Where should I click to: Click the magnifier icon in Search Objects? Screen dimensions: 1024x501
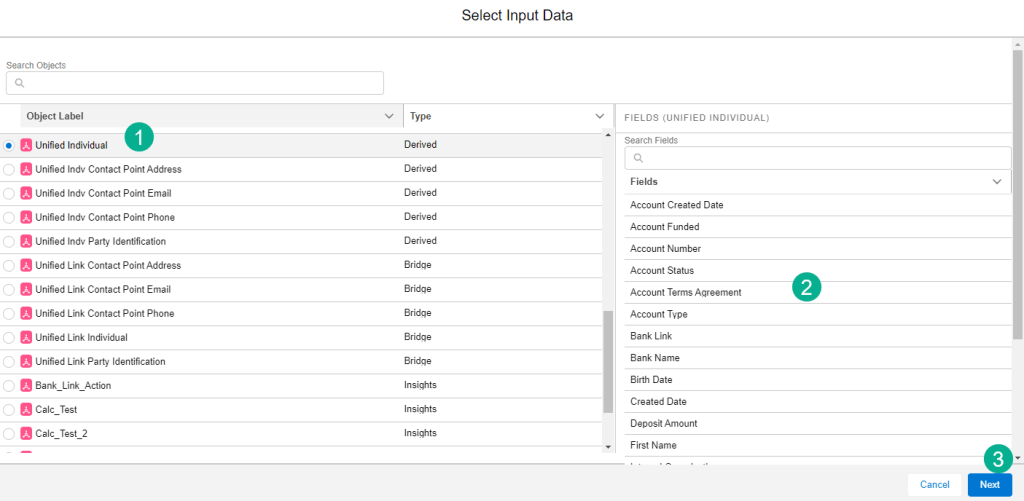20,83
